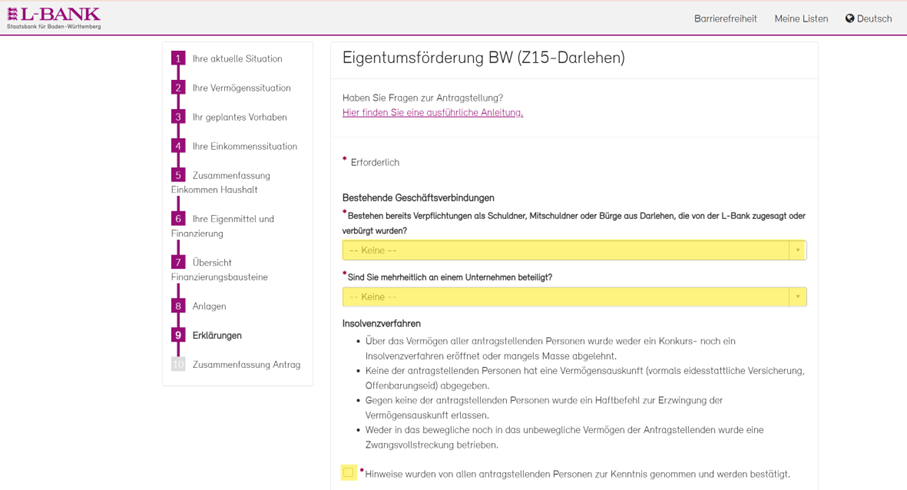The image size is (907, 490).
Task: Click the L-BANK logo
Action: coord(54,18)
